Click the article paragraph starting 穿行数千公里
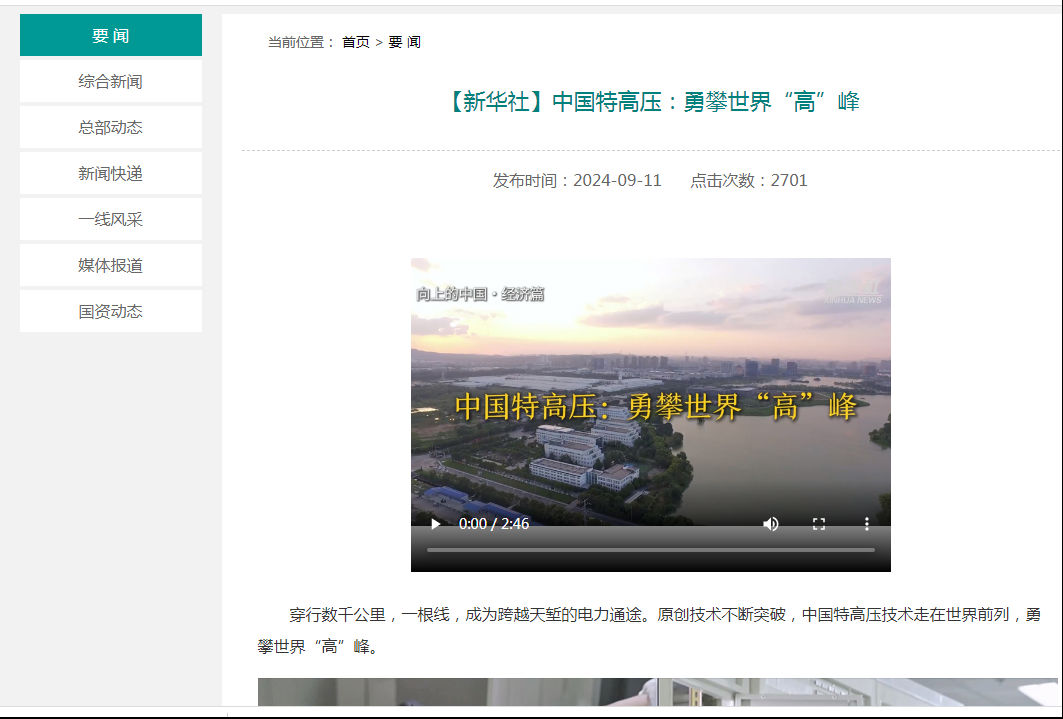The height and width of the screenshot is (719, 1063). [x=649, y=630]
